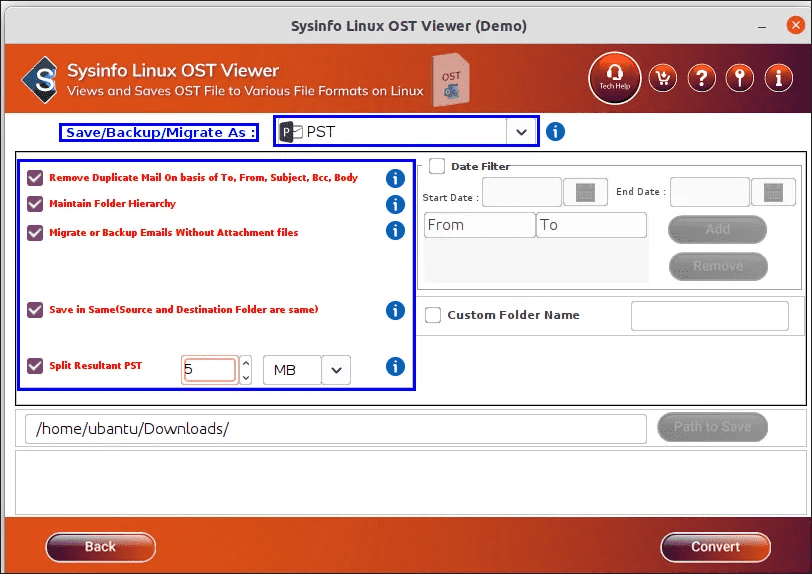Disable Split Resultant PST checkbox
Viewport: 812px width, 574px height.
35,366
